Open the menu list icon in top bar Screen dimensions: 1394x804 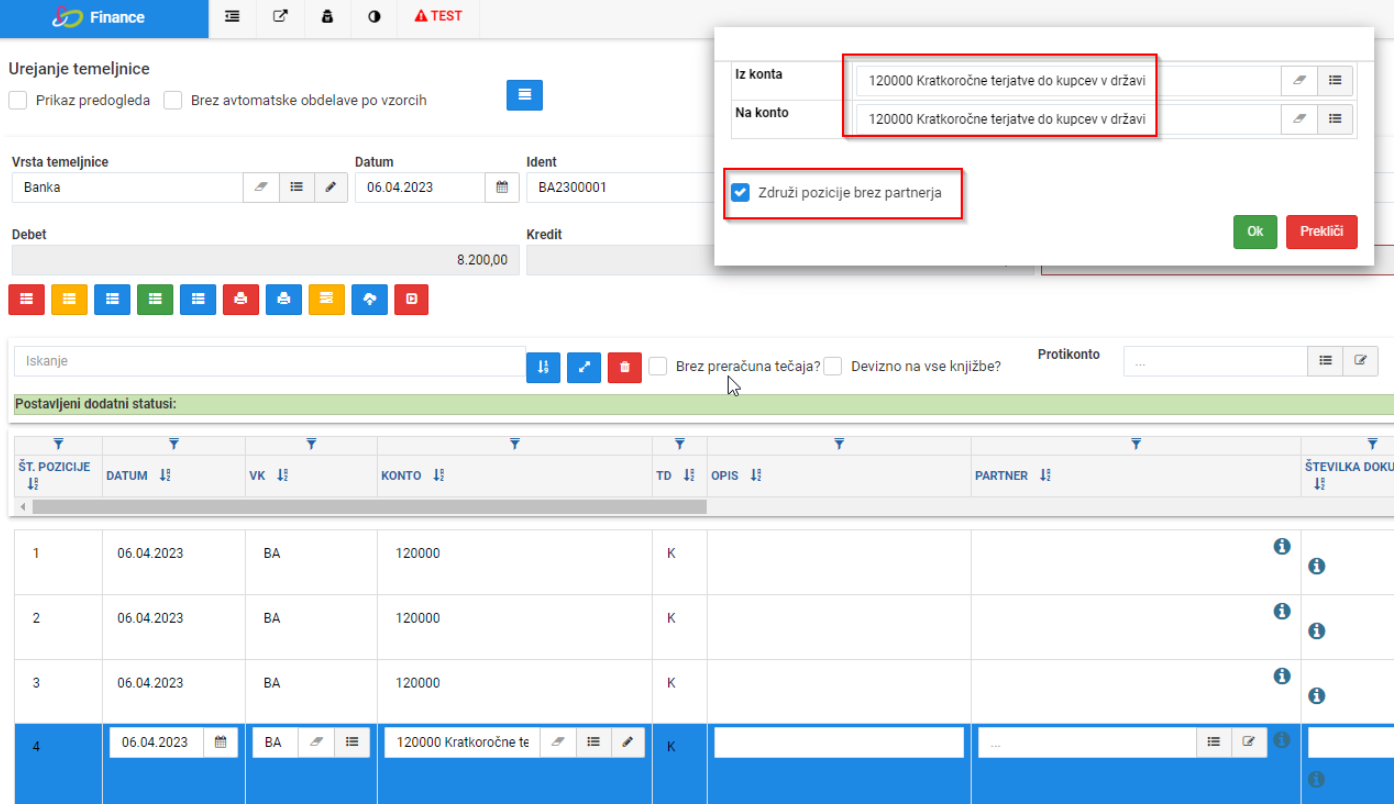point(232,17)
